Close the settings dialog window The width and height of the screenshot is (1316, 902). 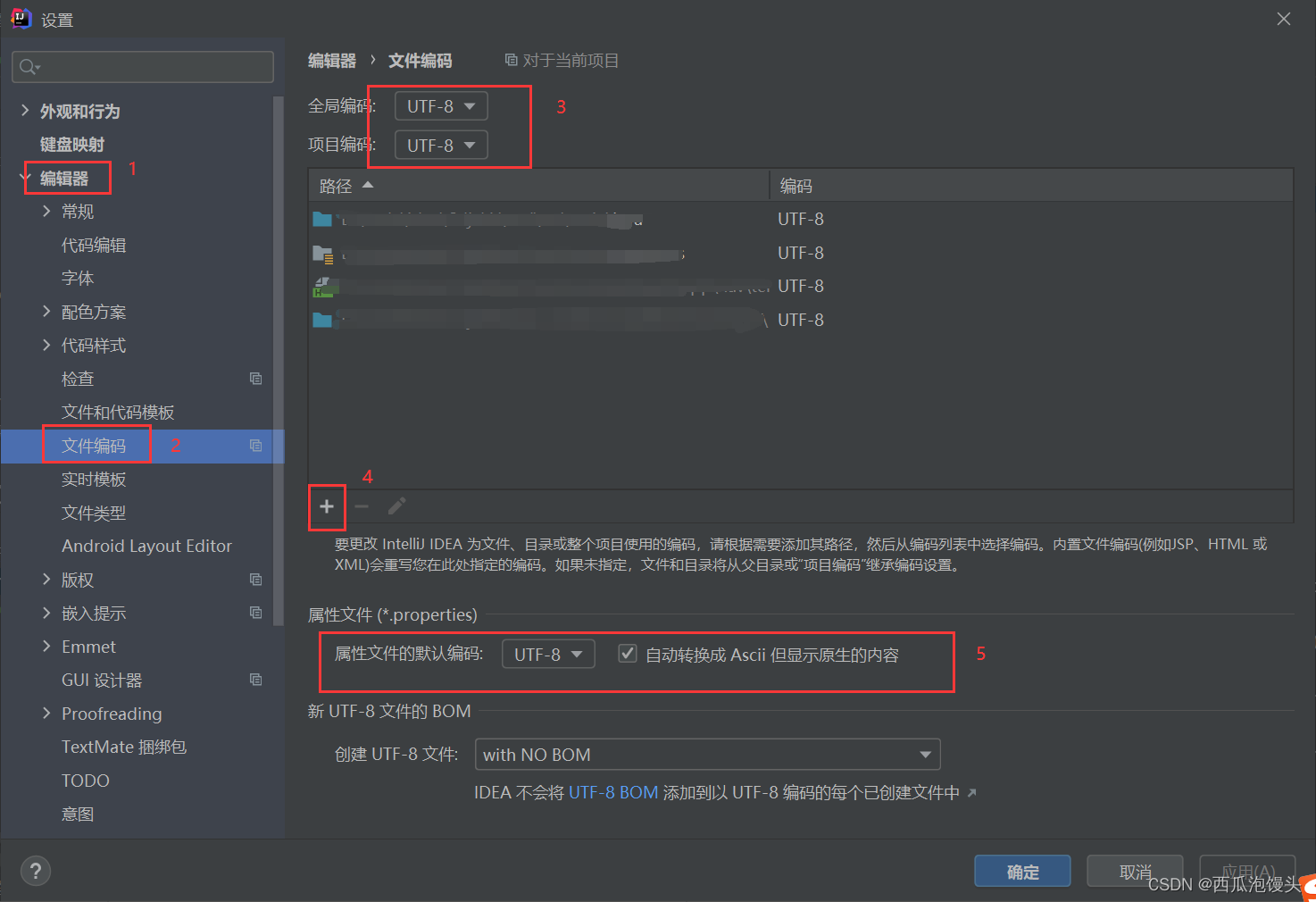(1284, 19)
